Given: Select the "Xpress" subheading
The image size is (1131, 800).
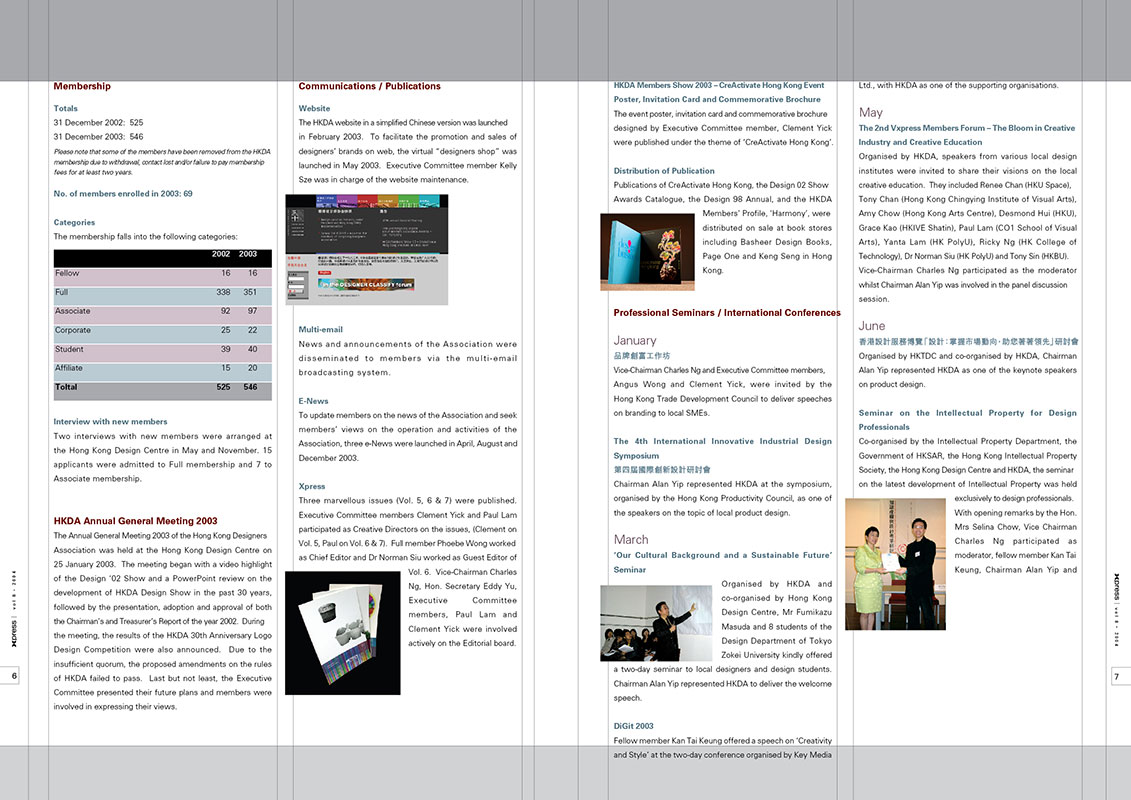Looking at the screenshot, I should [x=312, y=486].
